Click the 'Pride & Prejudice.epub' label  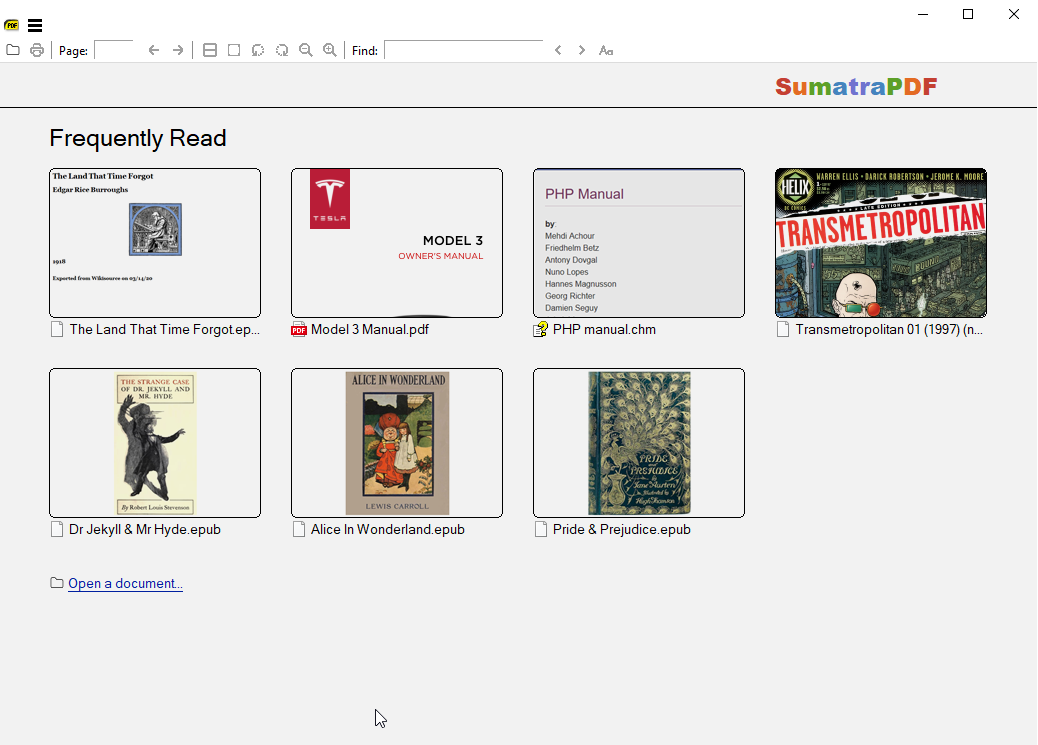click(x=622, y=529)
